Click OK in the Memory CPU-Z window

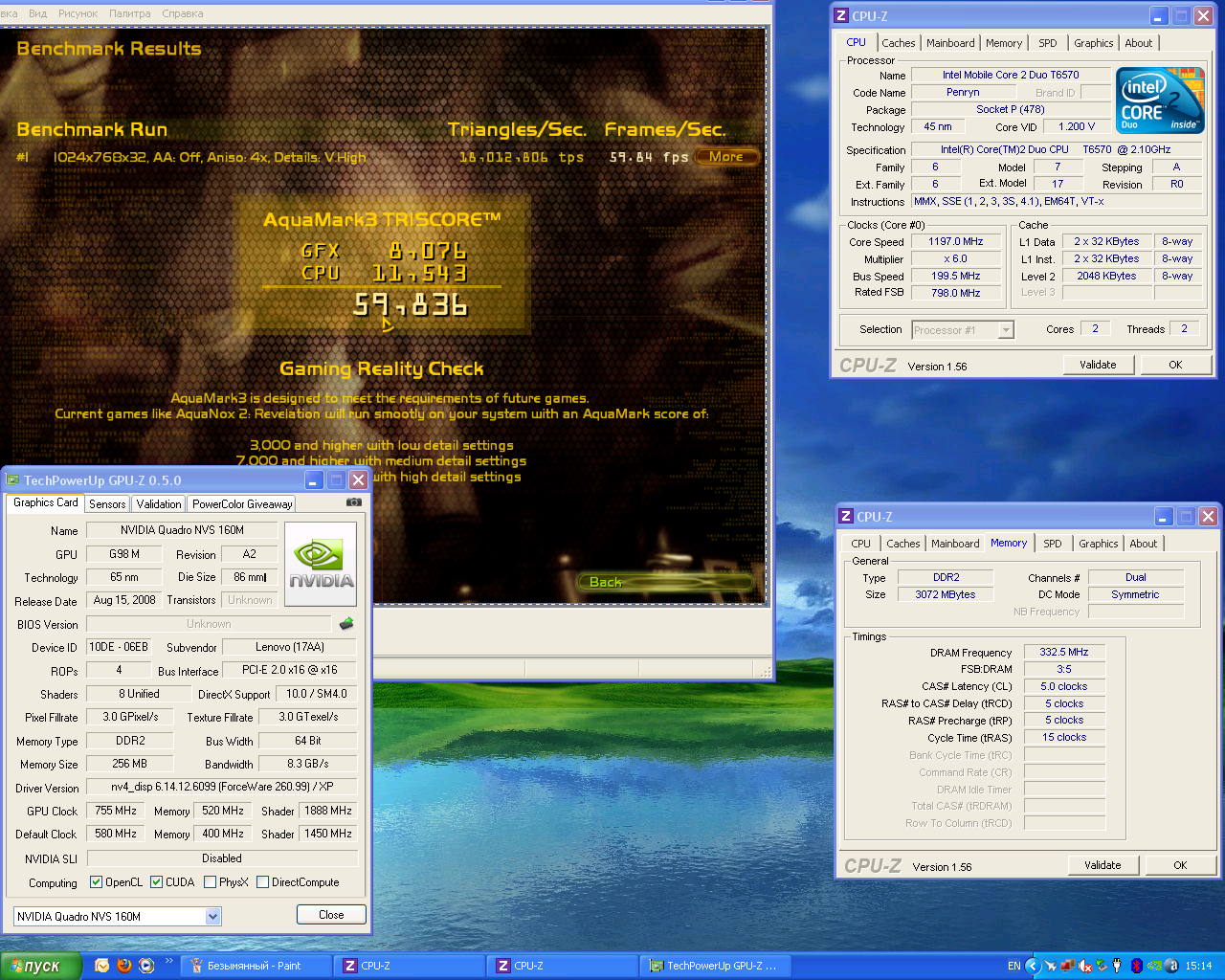click(x=1180, y=865)
